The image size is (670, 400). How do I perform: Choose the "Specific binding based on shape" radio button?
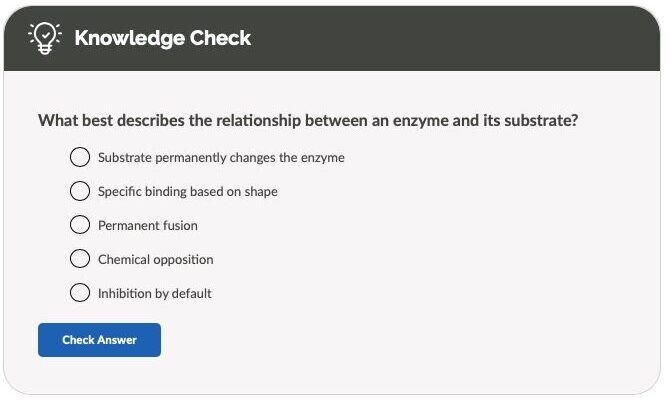pos(80,191)
